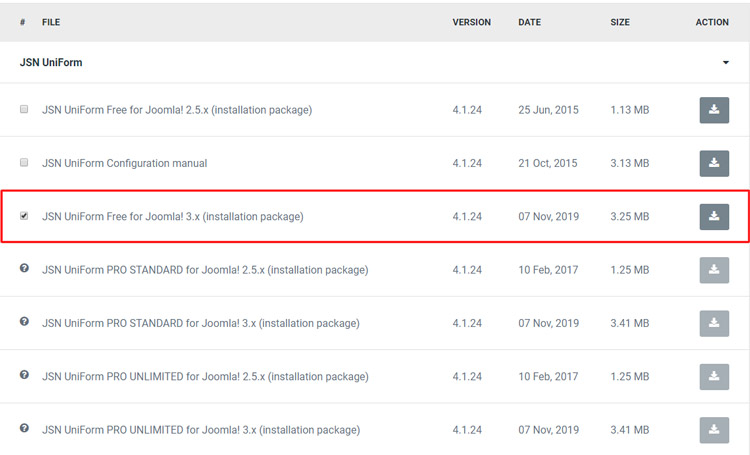Click the # column header

22,22
